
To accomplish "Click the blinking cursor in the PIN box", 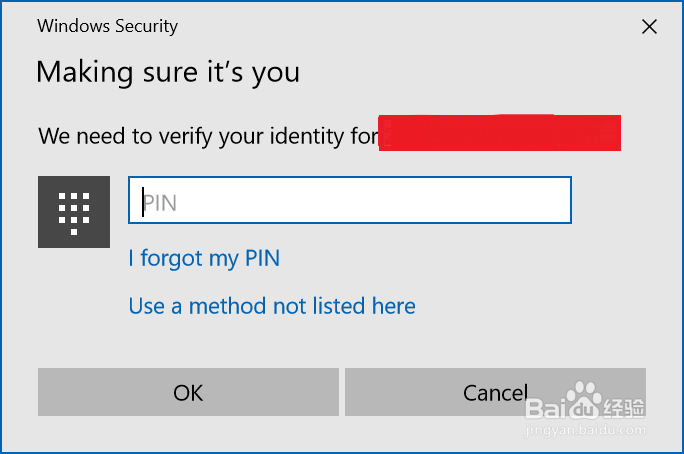I will [x=143, y=202].
